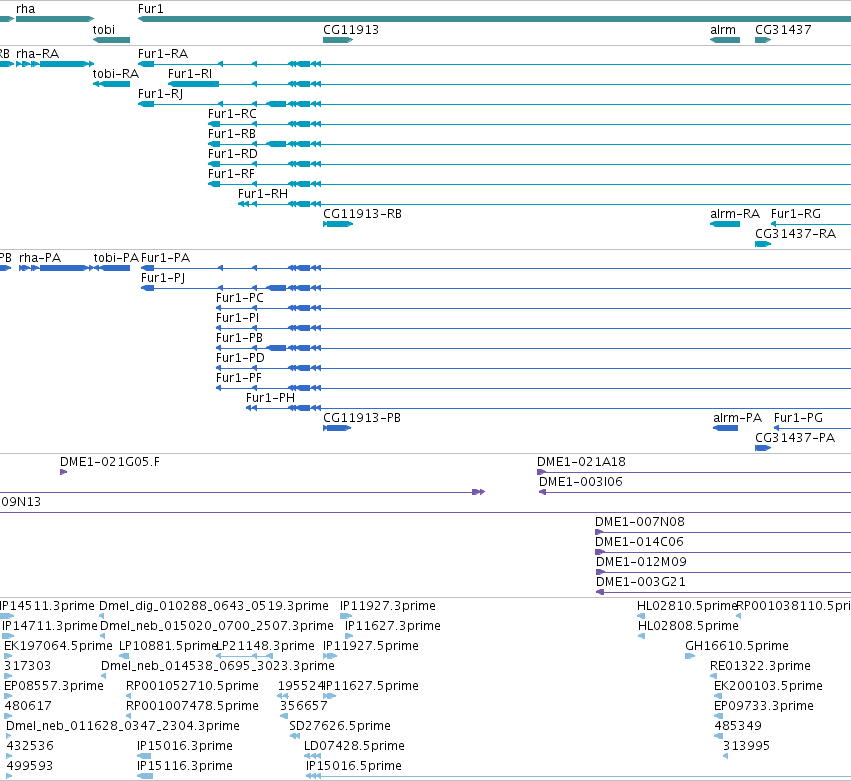
Task: Select the LD07428.5prime EST label
Action: (354, 746)
